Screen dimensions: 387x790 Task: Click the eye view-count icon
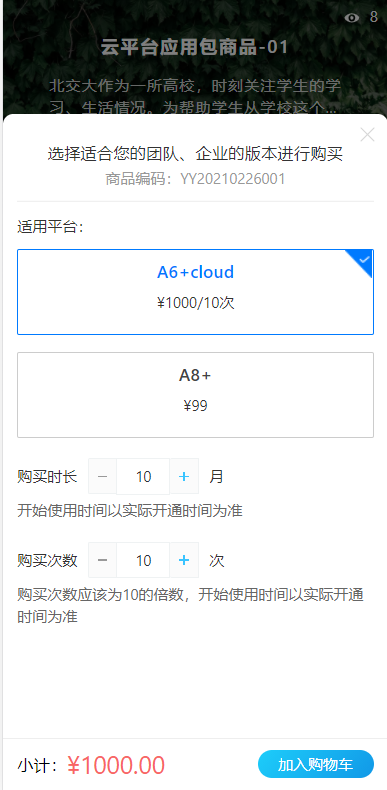point(352,18)
